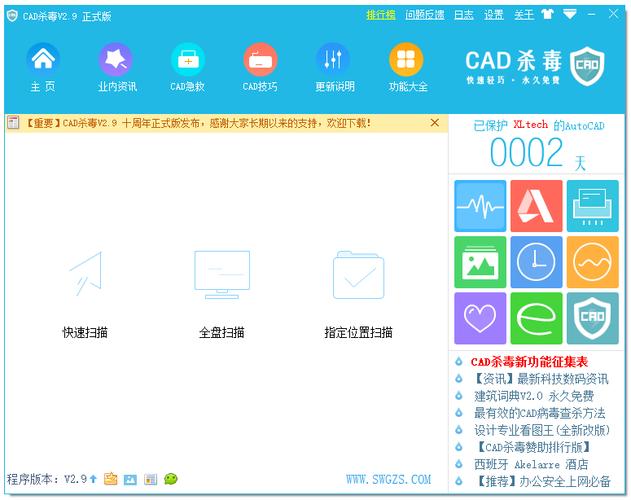Viewport: 631px width, 500px height.
Task: Open 设计专业看图王(全新改版) link
Action: click(542, 430)
